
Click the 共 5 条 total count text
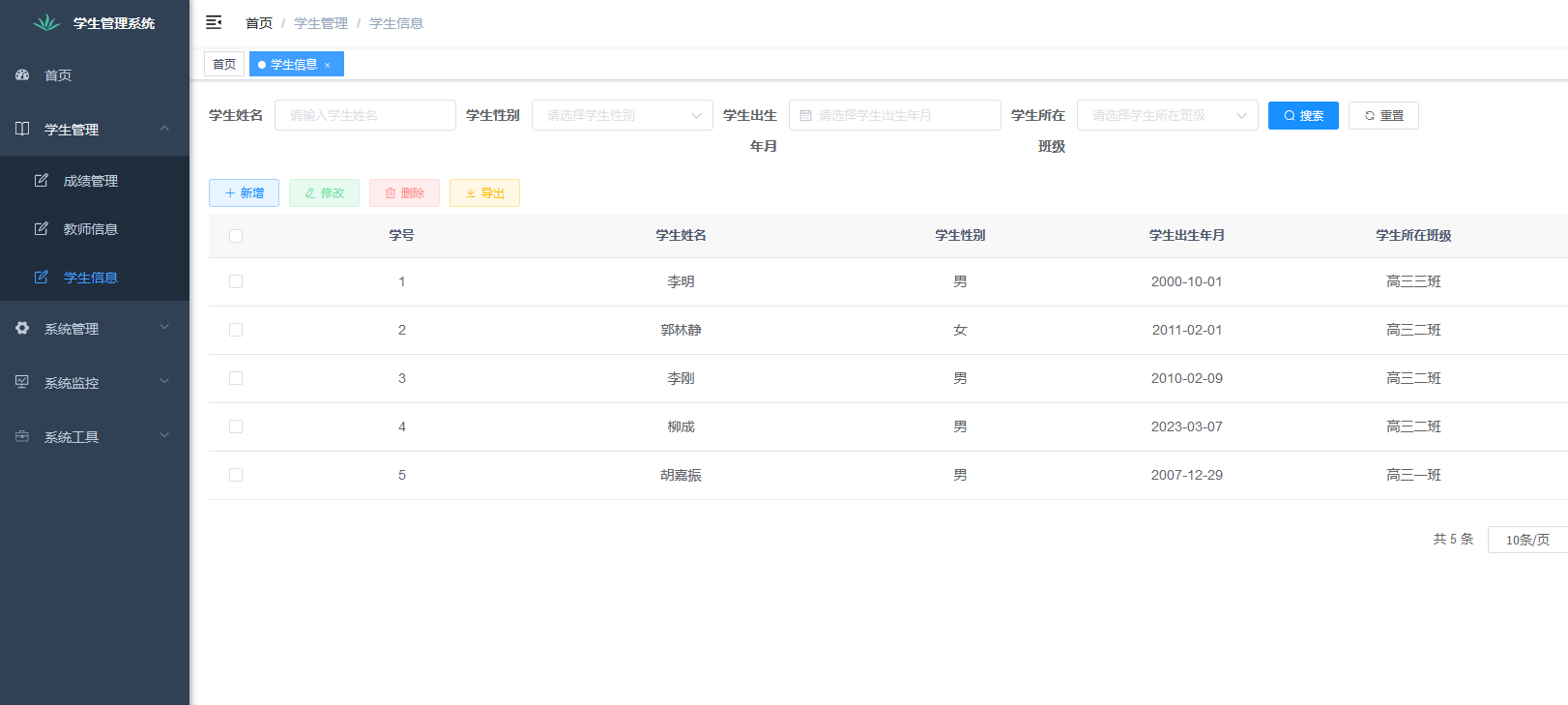[x=1453, y=539]
